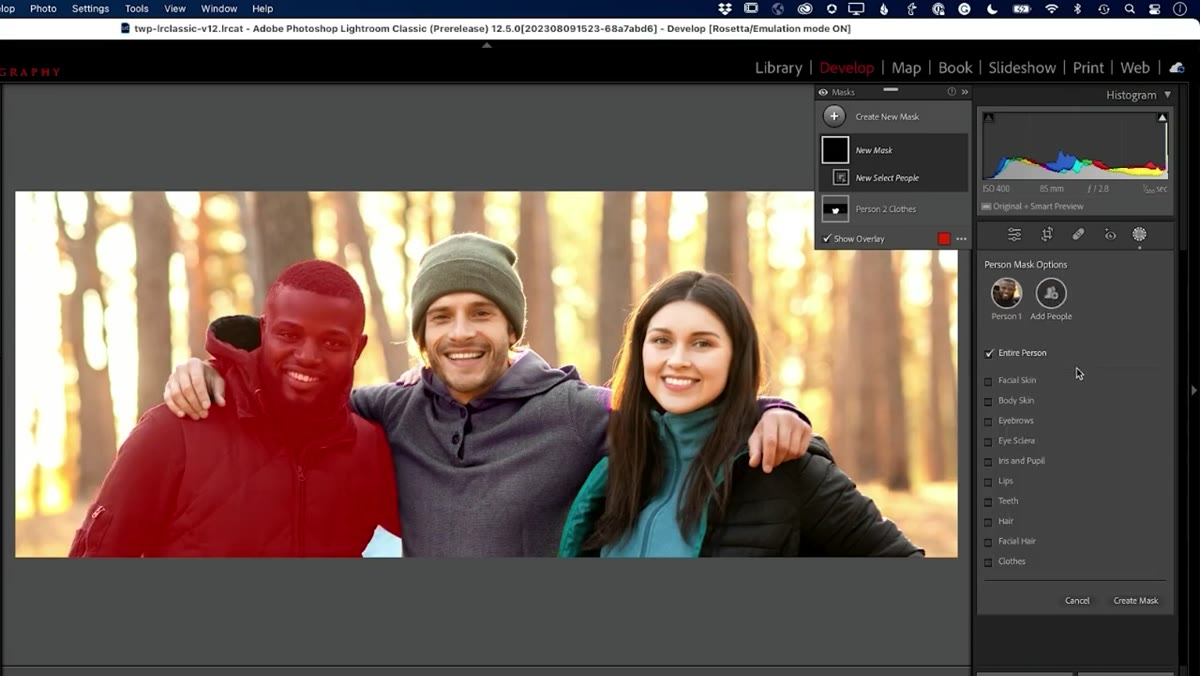This screenshot has width=1200, height=676.
Task: Switch to the Develop module
Action: [846, 68]
